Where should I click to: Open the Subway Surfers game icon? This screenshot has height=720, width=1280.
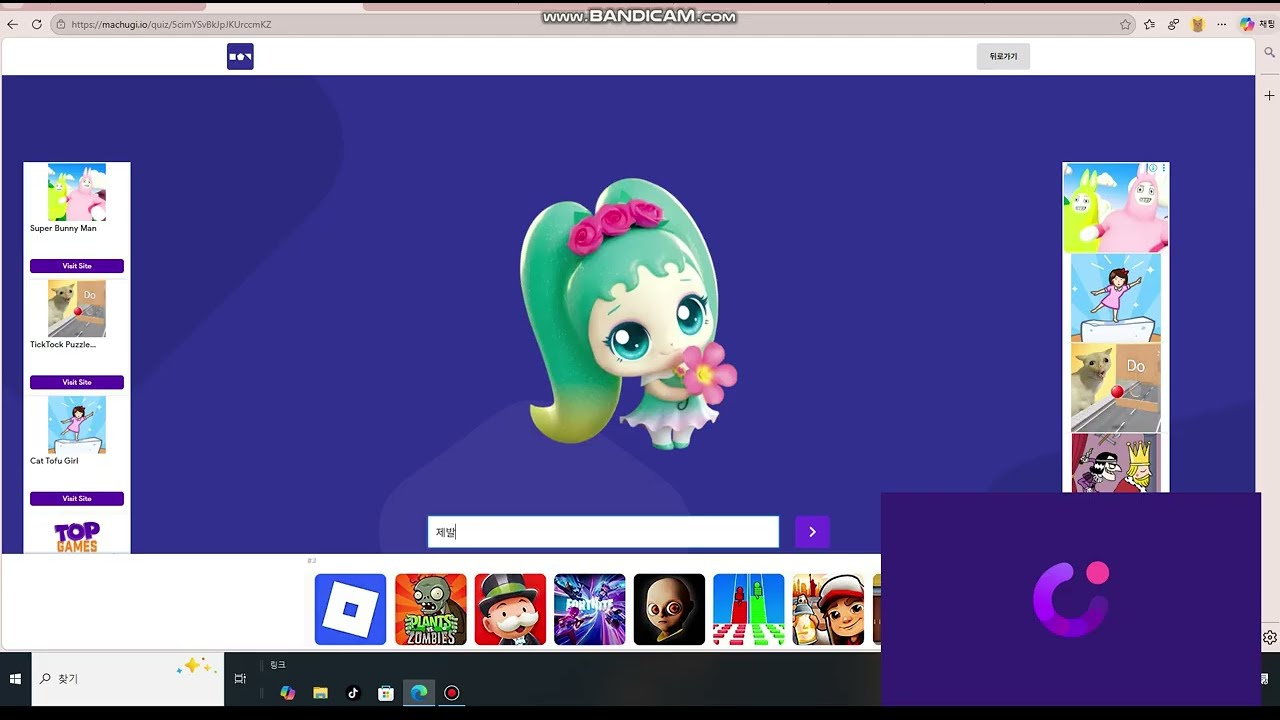(x=828, y=609)
